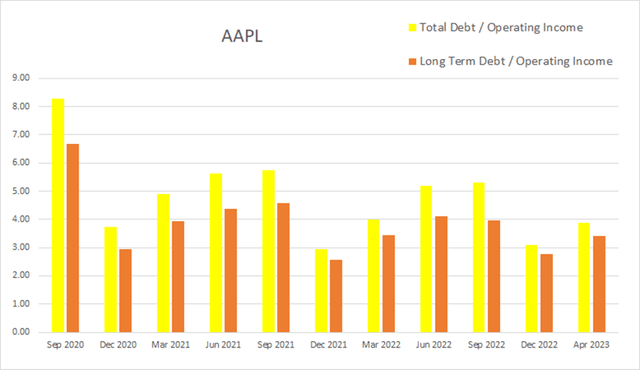Screen dimensions: 640x370
Task: Click the 'Sep 2020' axis label
Action: point(65,345)
